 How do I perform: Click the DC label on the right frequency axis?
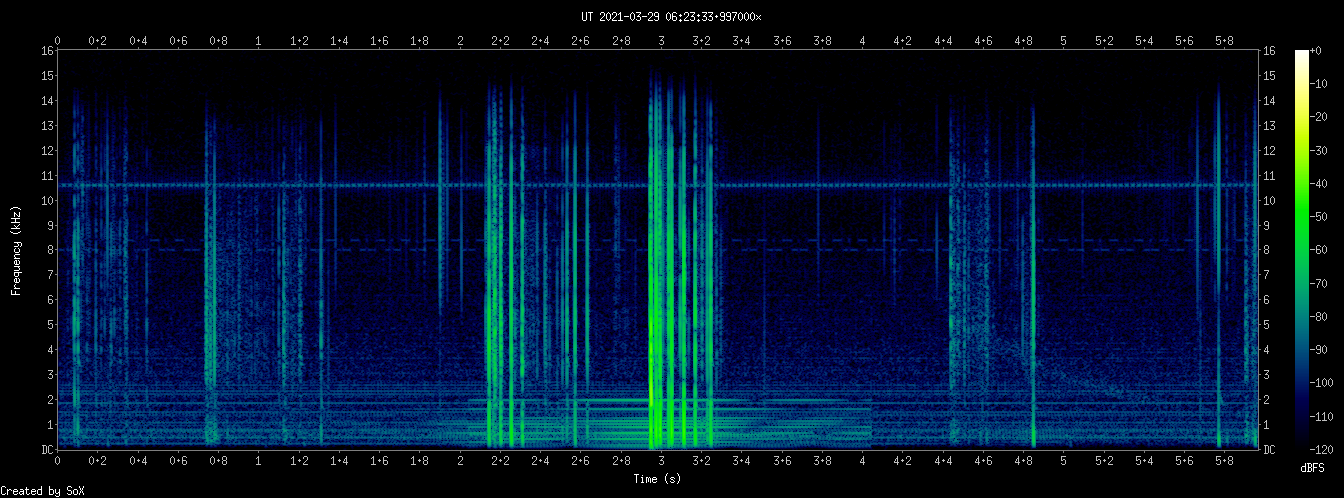[x=1270, y=450]
